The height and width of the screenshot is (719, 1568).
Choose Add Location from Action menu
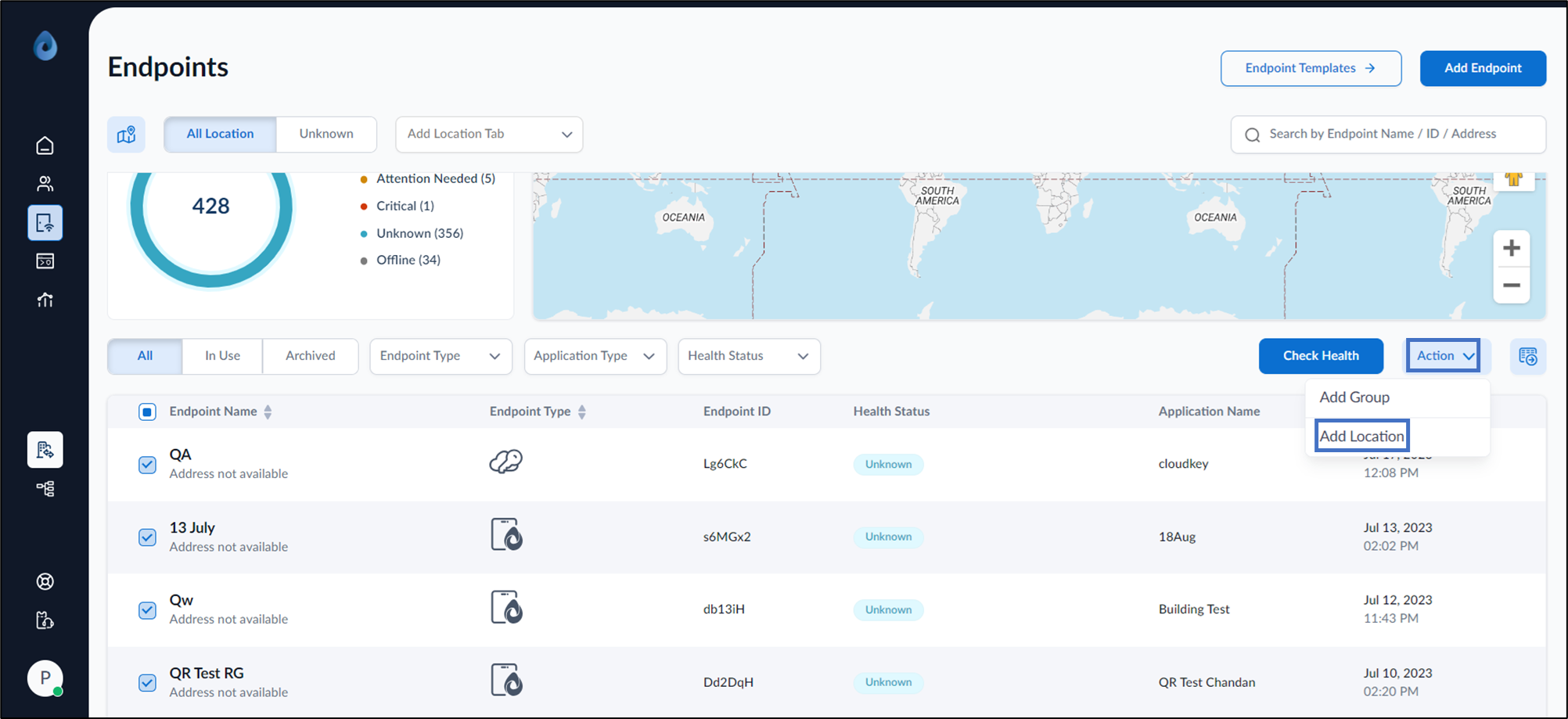[1361, 437]
